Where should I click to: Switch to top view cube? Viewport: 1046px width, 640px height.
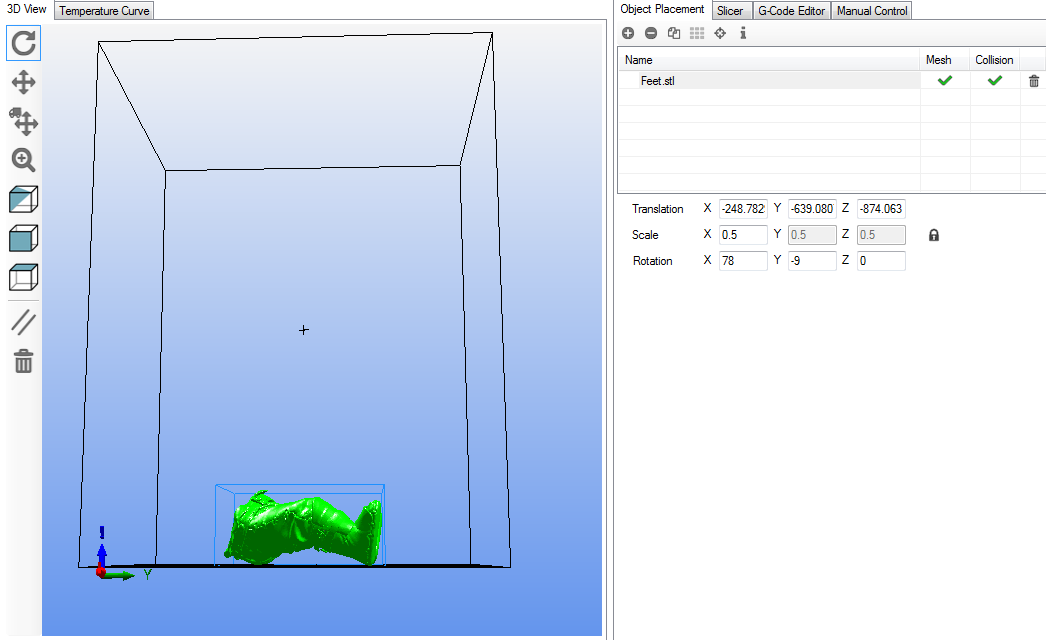tap(24, 277)
